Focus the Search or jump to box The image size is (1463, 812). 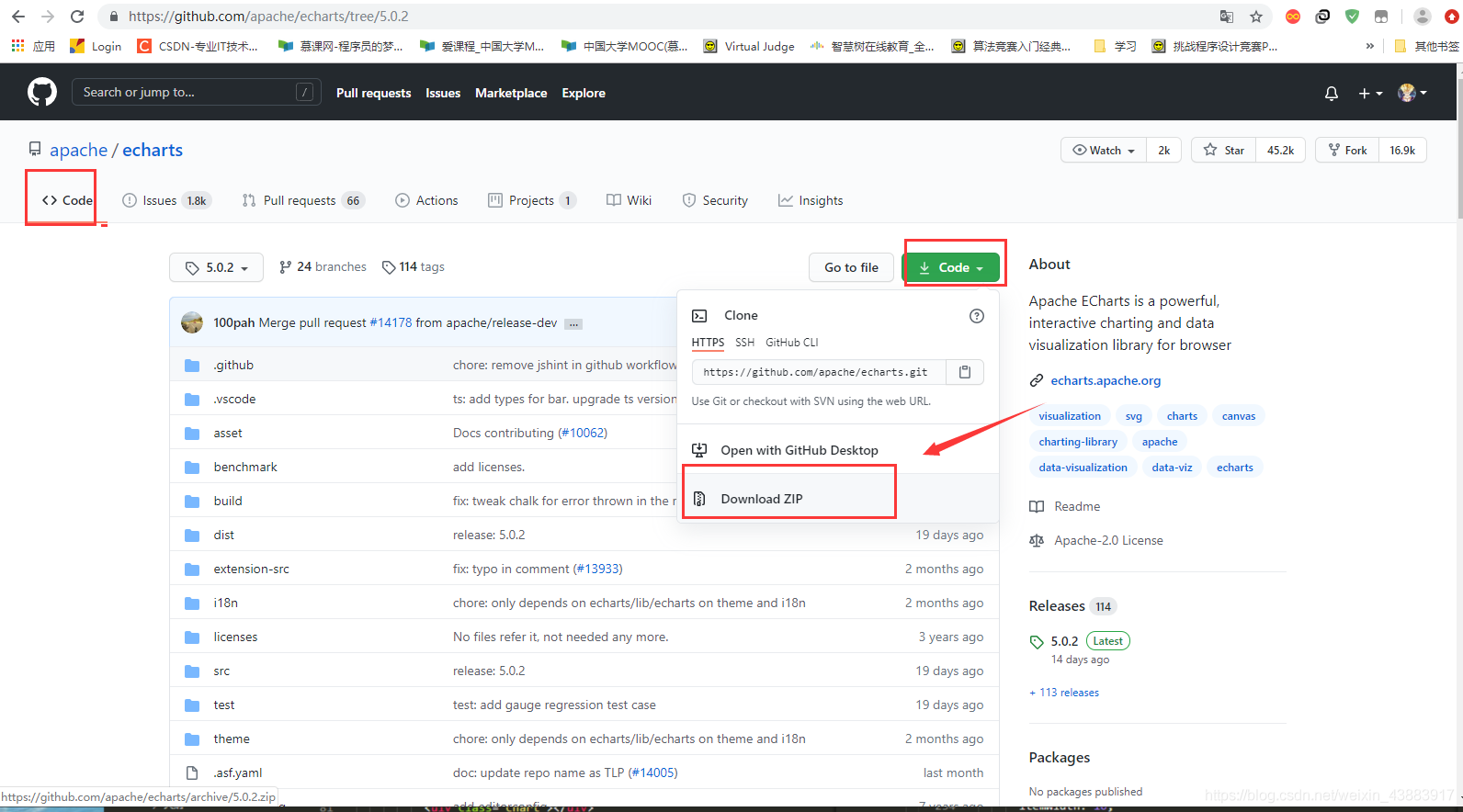click(x=197, y=92)
